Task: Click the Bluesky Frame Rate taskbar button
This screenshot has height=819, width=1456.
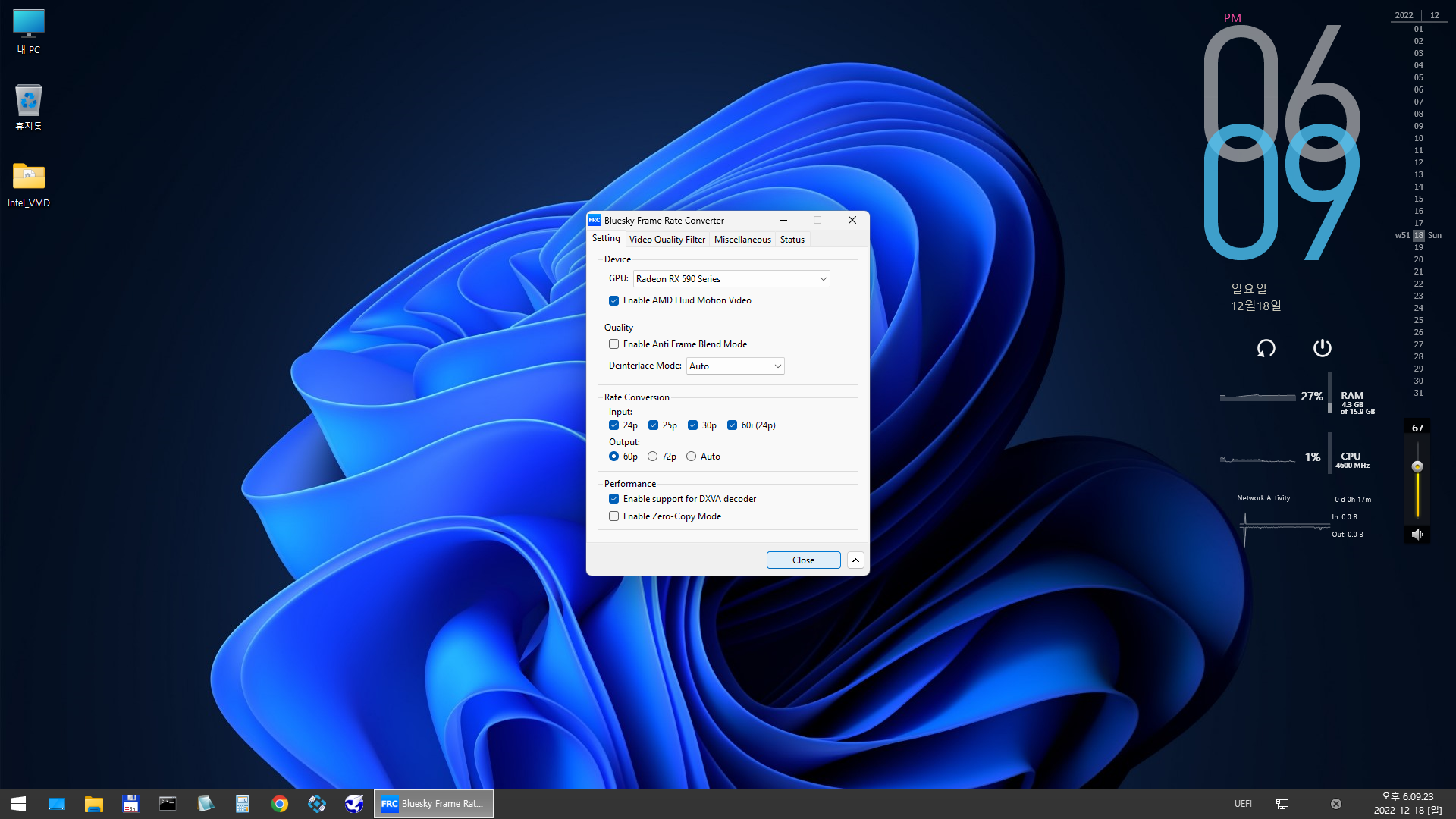Action: pos(434,804)
